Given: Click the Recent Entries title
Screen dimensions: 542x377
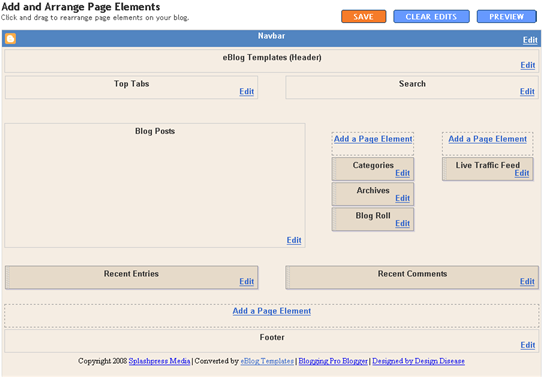Looking at the screenshot, I should (131, 274).
